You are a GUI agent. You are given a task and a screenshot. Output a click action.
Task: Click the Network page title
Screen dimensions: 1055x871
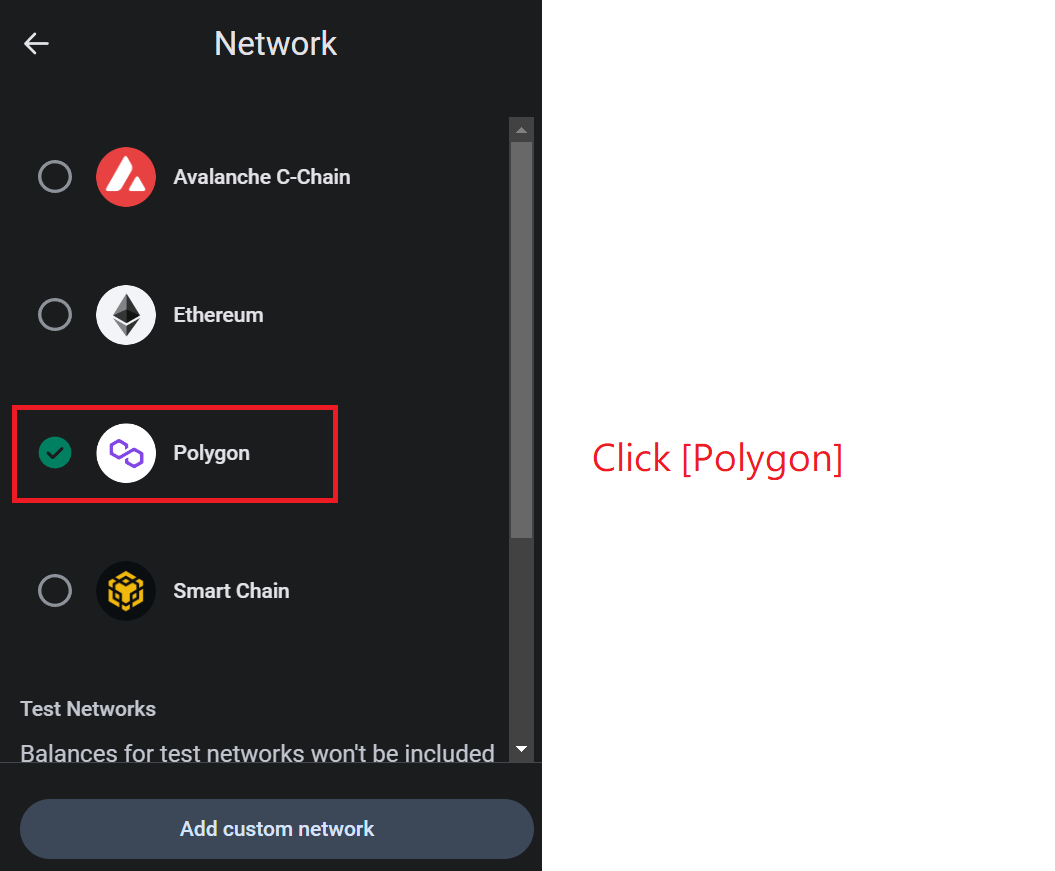point(275,44)
